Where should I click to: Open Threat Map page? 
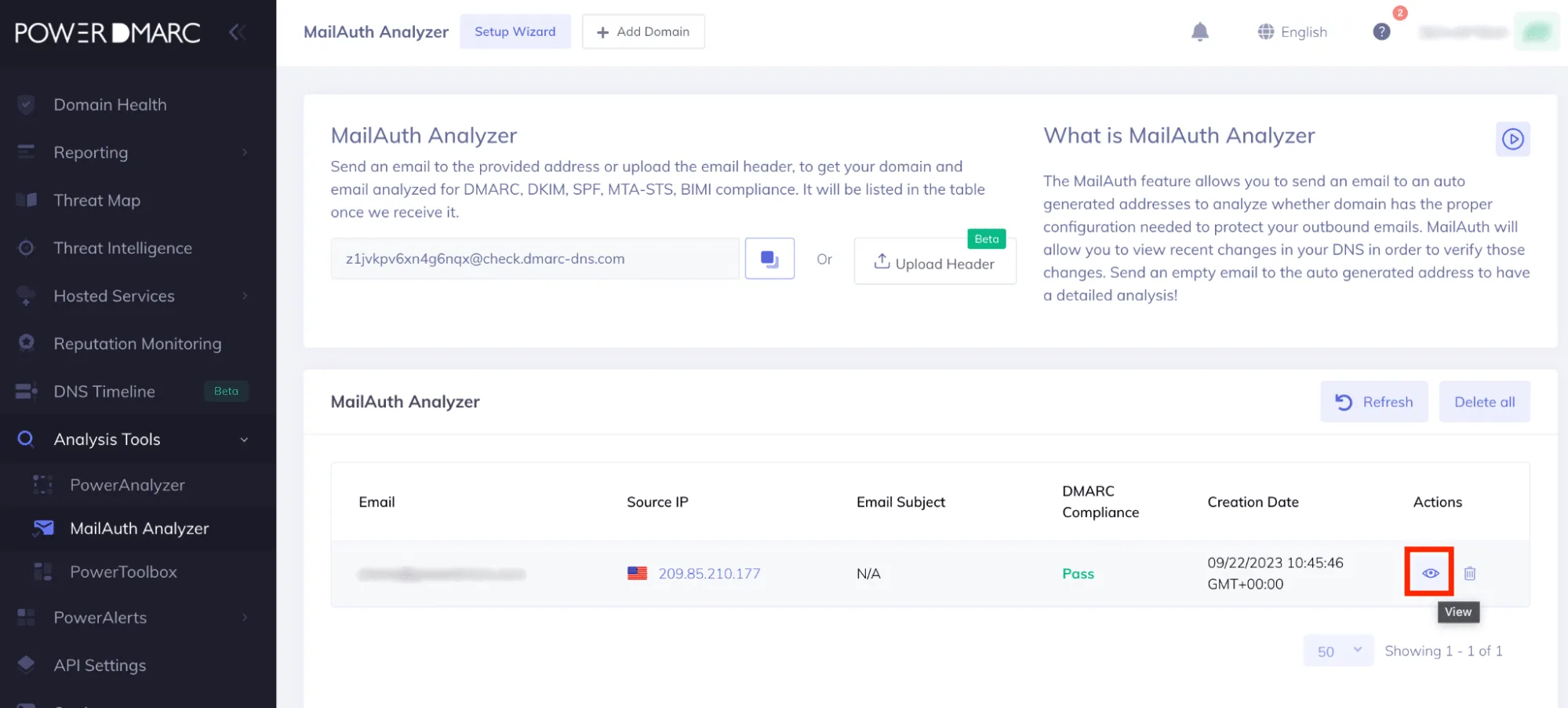96,200
